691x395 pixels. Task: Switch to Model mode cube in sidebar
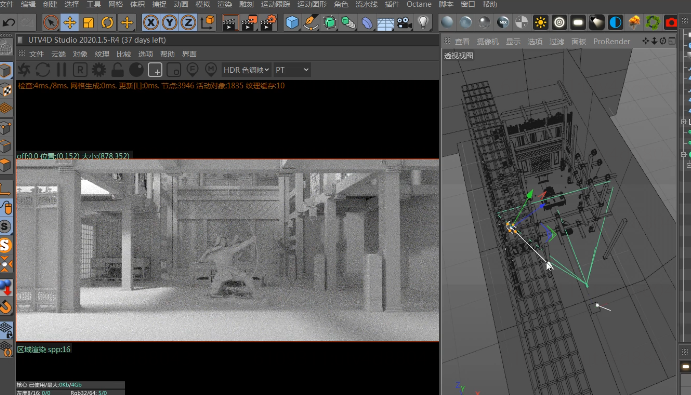pyautogui.click(x=6, y=71)
